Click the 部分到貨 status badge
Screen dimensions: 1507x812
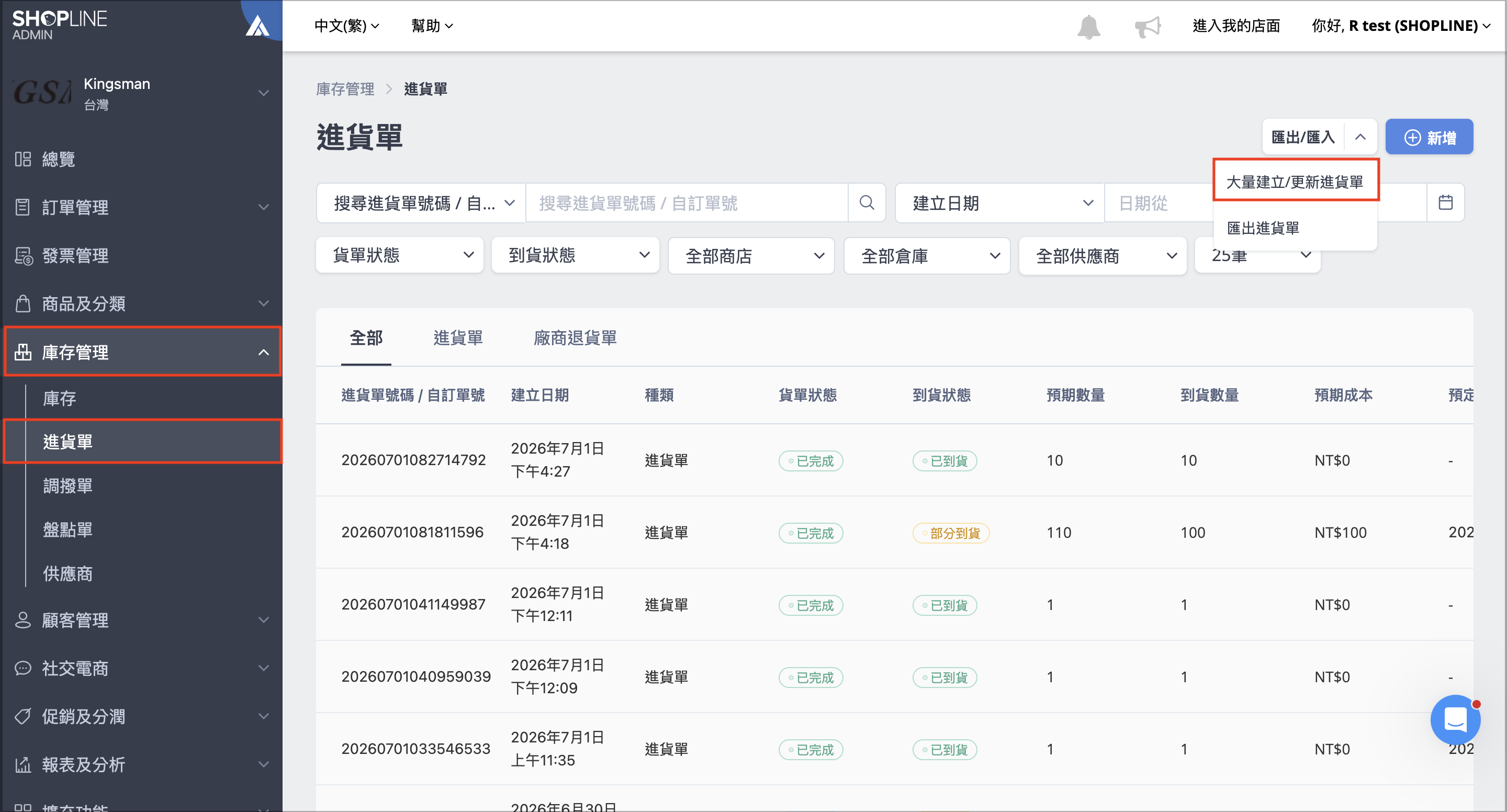pos(951,533)
